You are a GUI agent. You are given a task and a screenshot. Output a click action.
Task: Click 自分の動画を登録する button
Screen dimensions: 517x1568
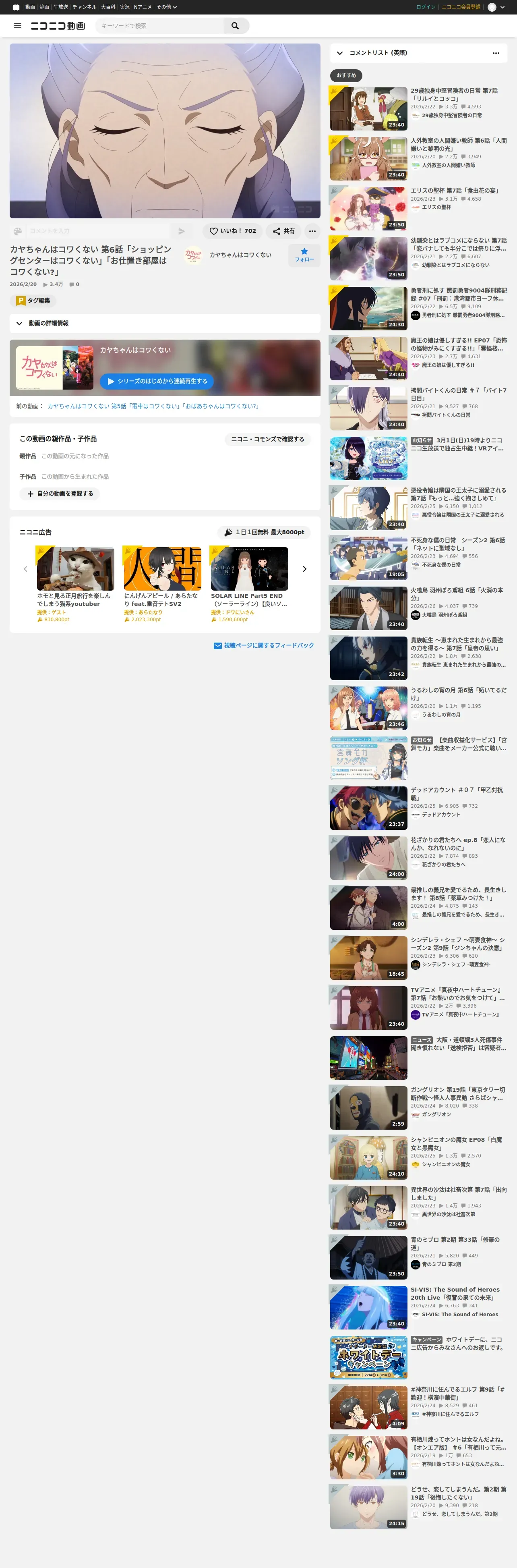(60, 494)
